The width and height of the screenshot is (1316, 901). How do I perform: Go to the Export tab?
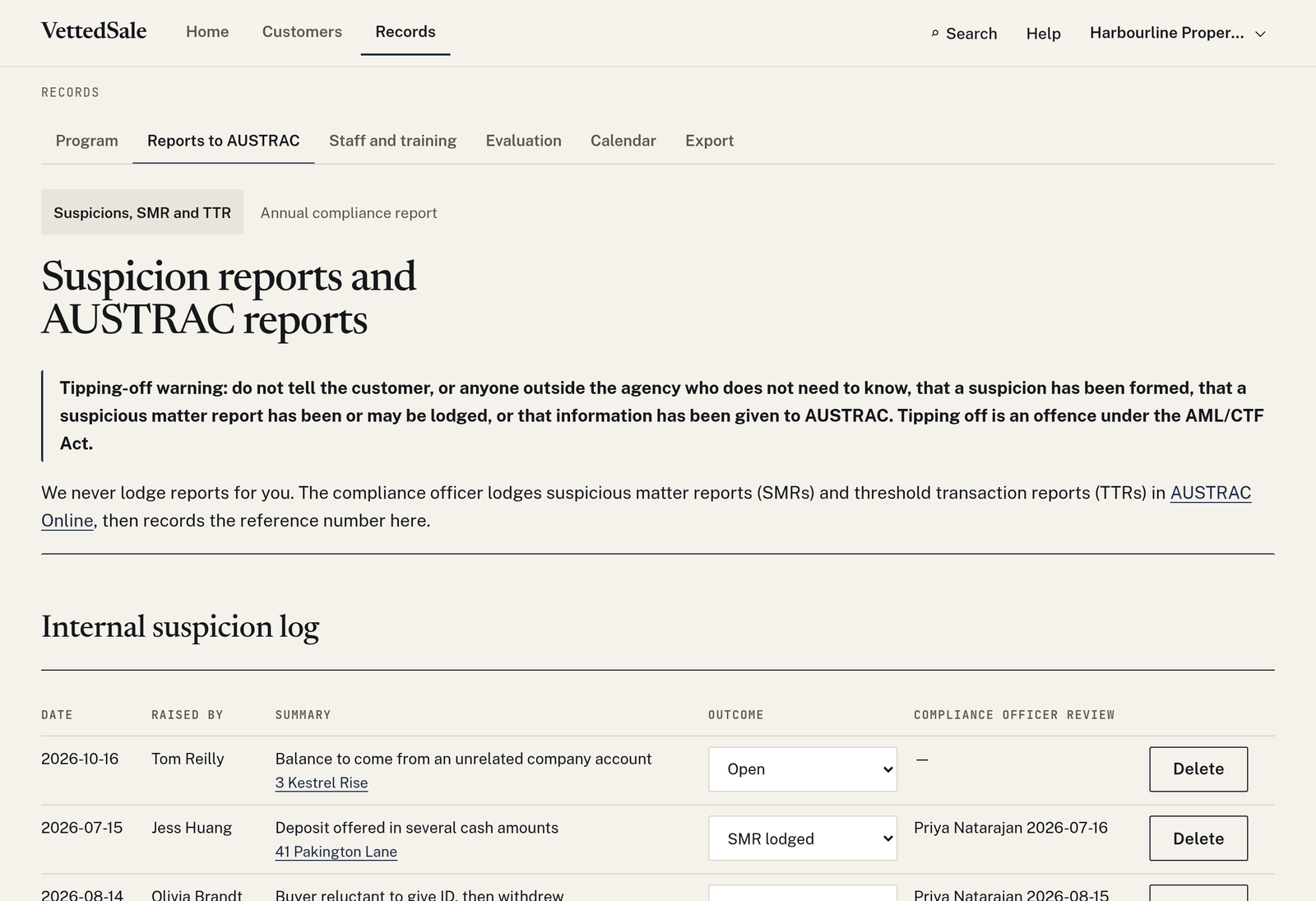[x=710, y=141]
